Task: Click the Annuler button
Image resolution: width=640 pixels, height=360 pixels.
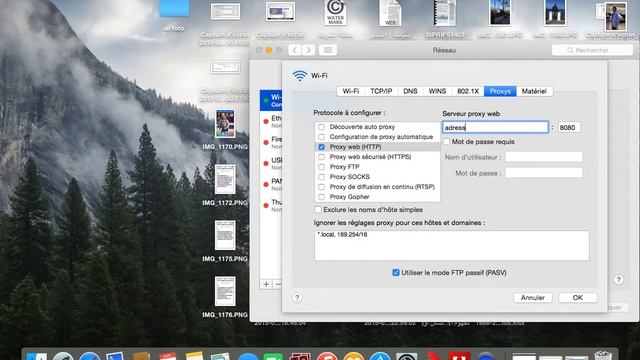Action: (533, 298)
